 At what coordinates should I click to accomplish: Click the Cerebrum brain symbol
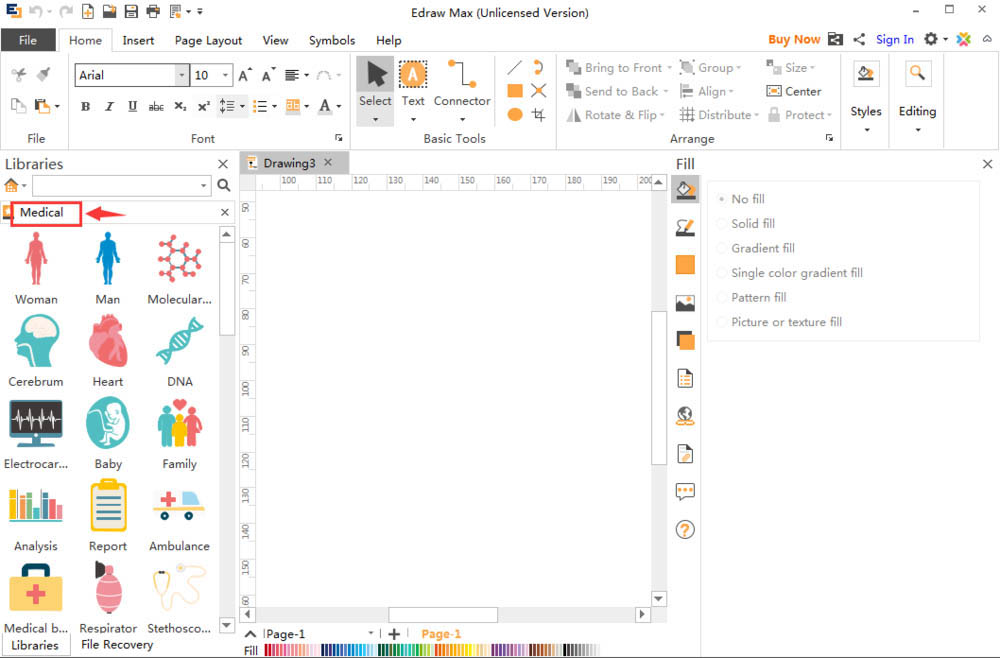click(36, 343)
